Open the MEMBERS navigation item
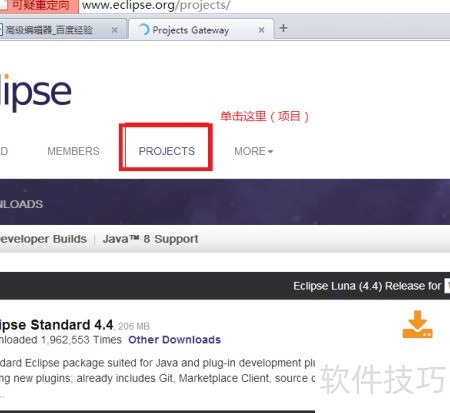Image resolution: width=450 pixels, height=413 pixels. (x=73, y=151)
